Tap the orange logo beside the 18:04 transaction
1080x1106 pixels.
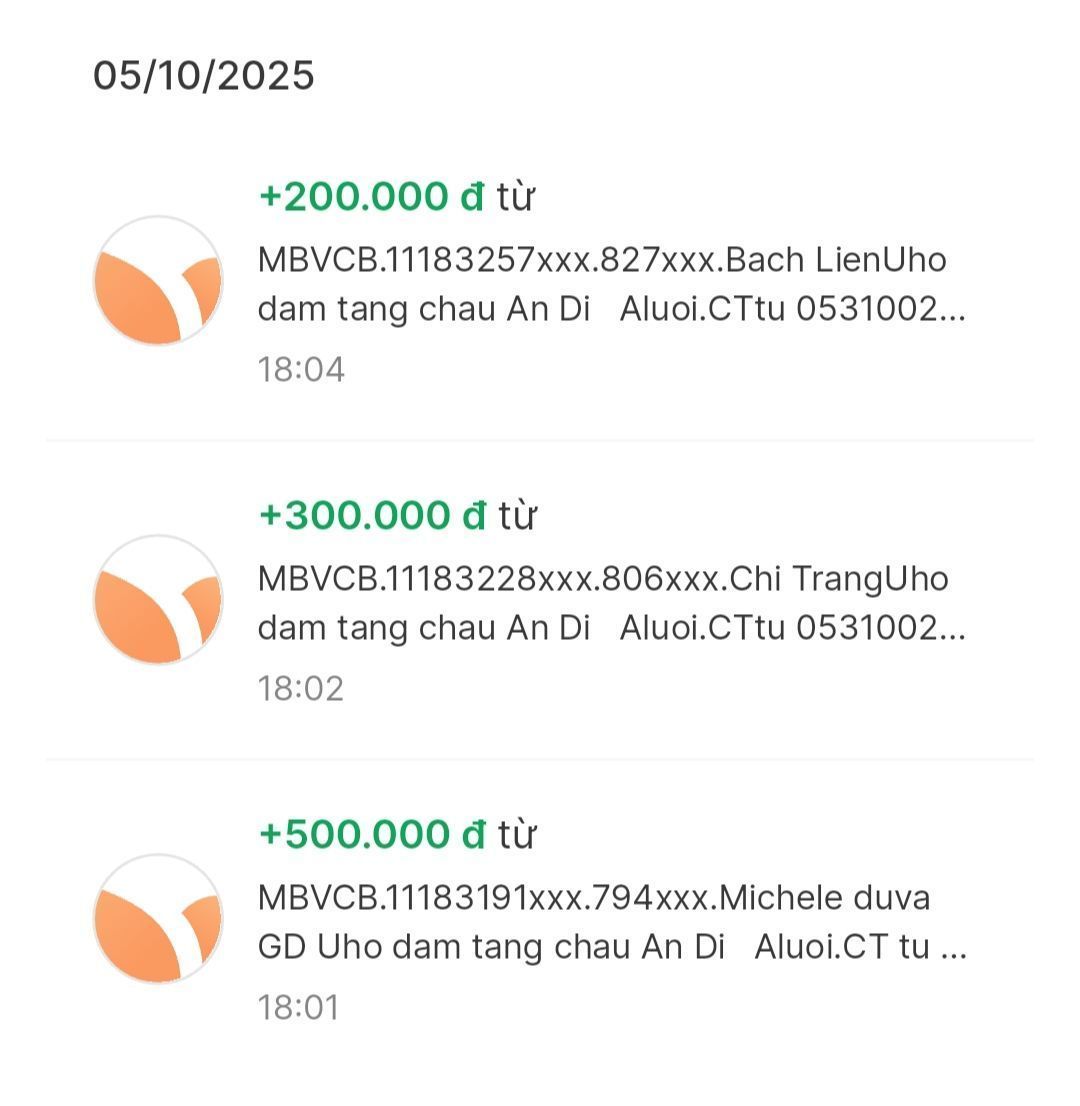pyautogui.click(x=158, y=281)
